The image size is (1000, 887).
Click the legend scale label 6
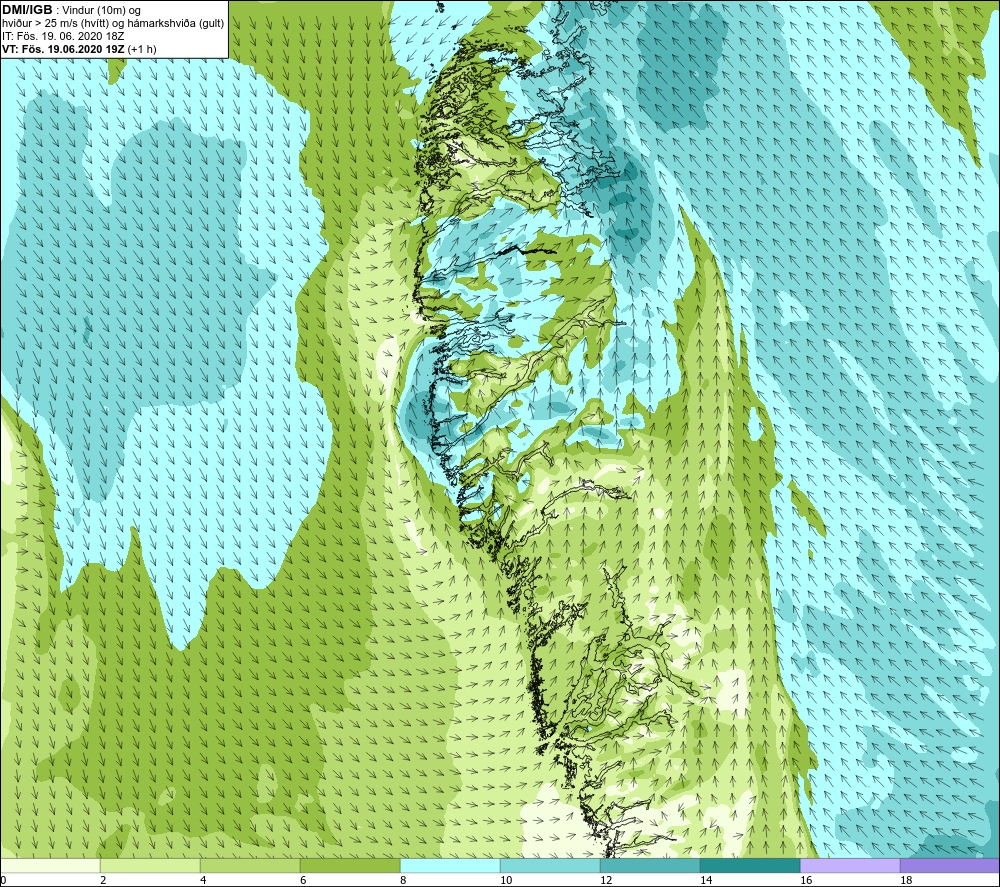click(x=303, y=881)
